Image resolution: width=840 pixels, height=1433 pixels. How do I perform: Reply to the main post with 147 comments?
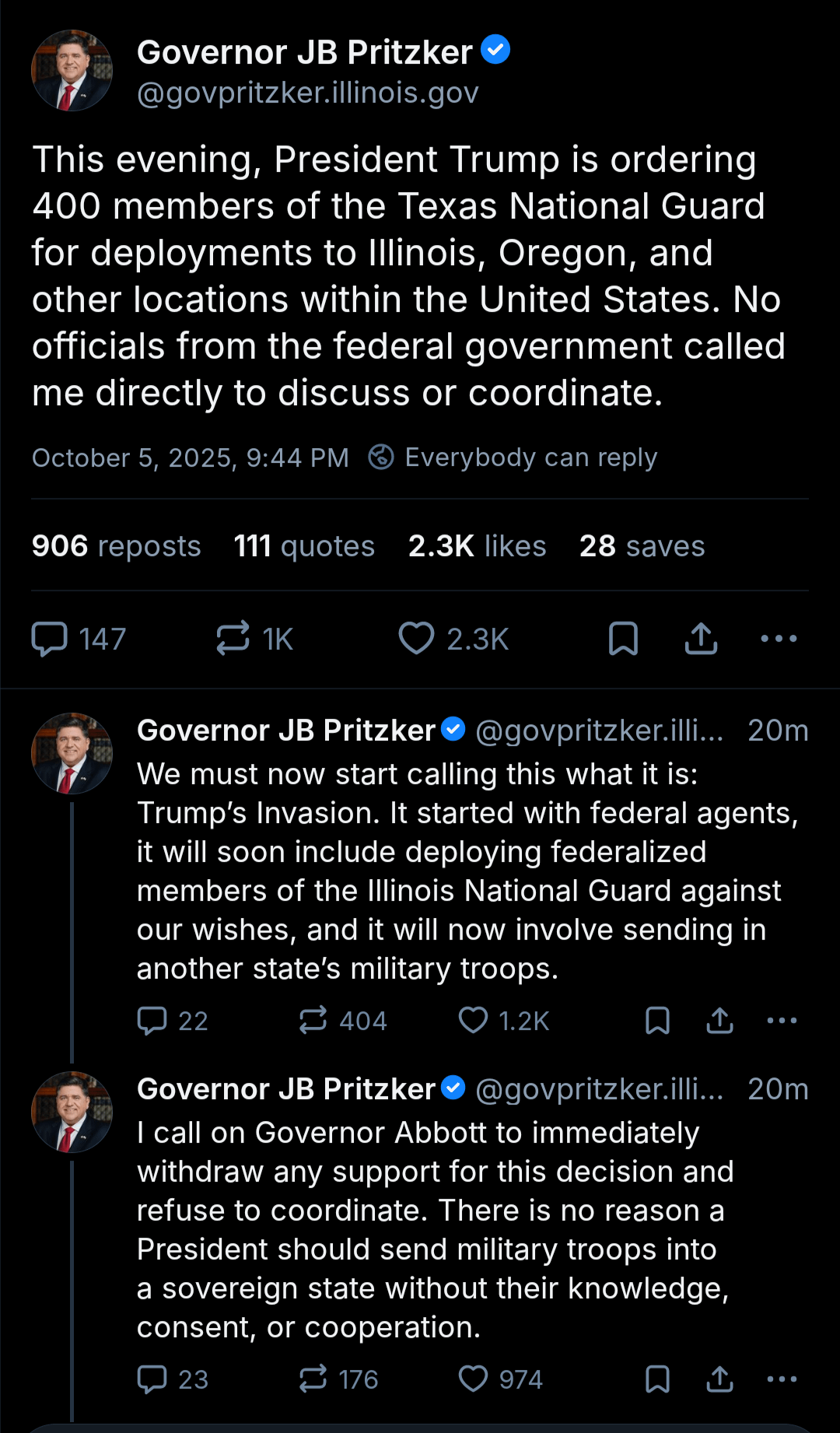(x=49, y=639)
